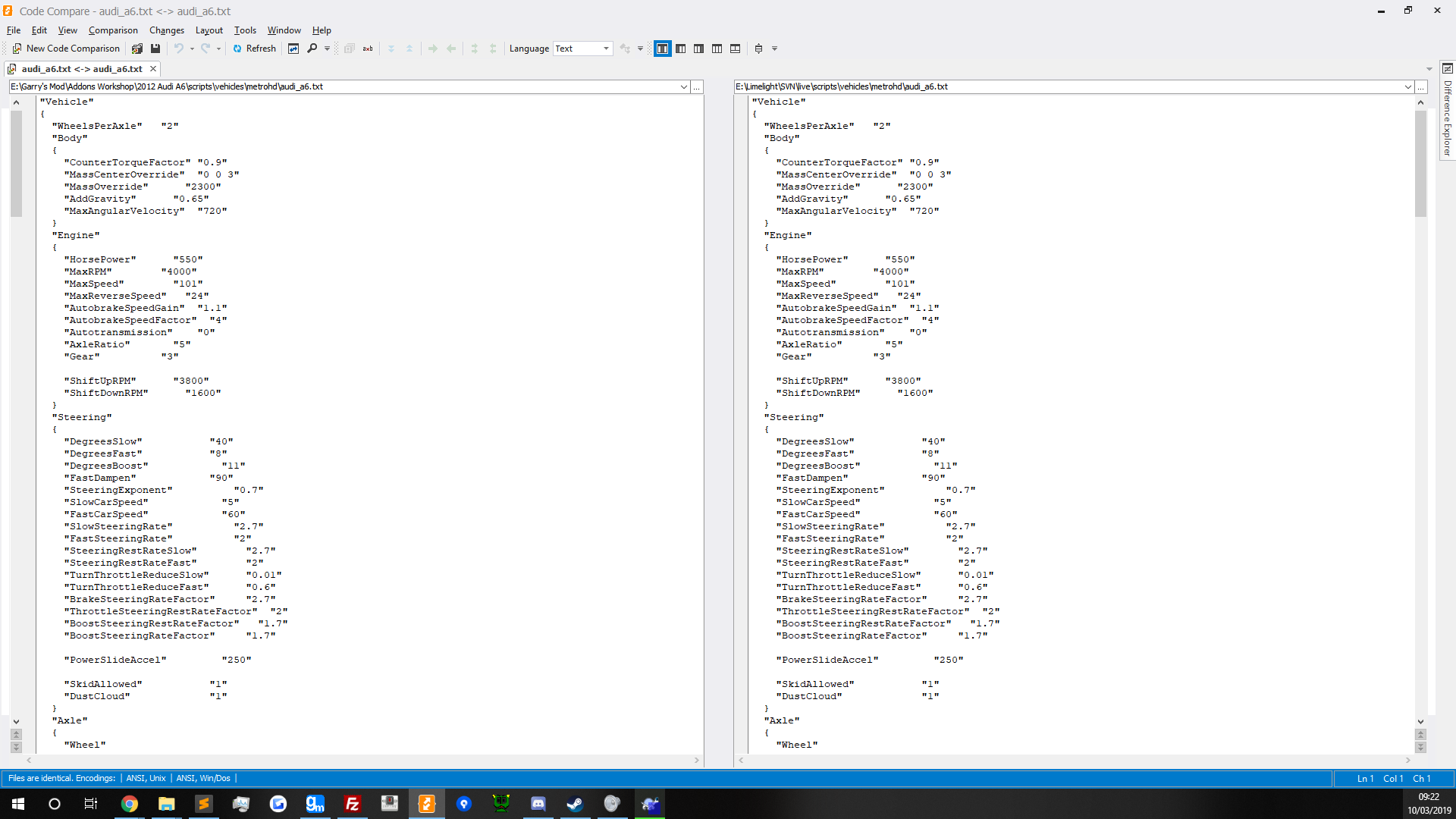Open the Undo history dropdown arrow

[192, 49]
